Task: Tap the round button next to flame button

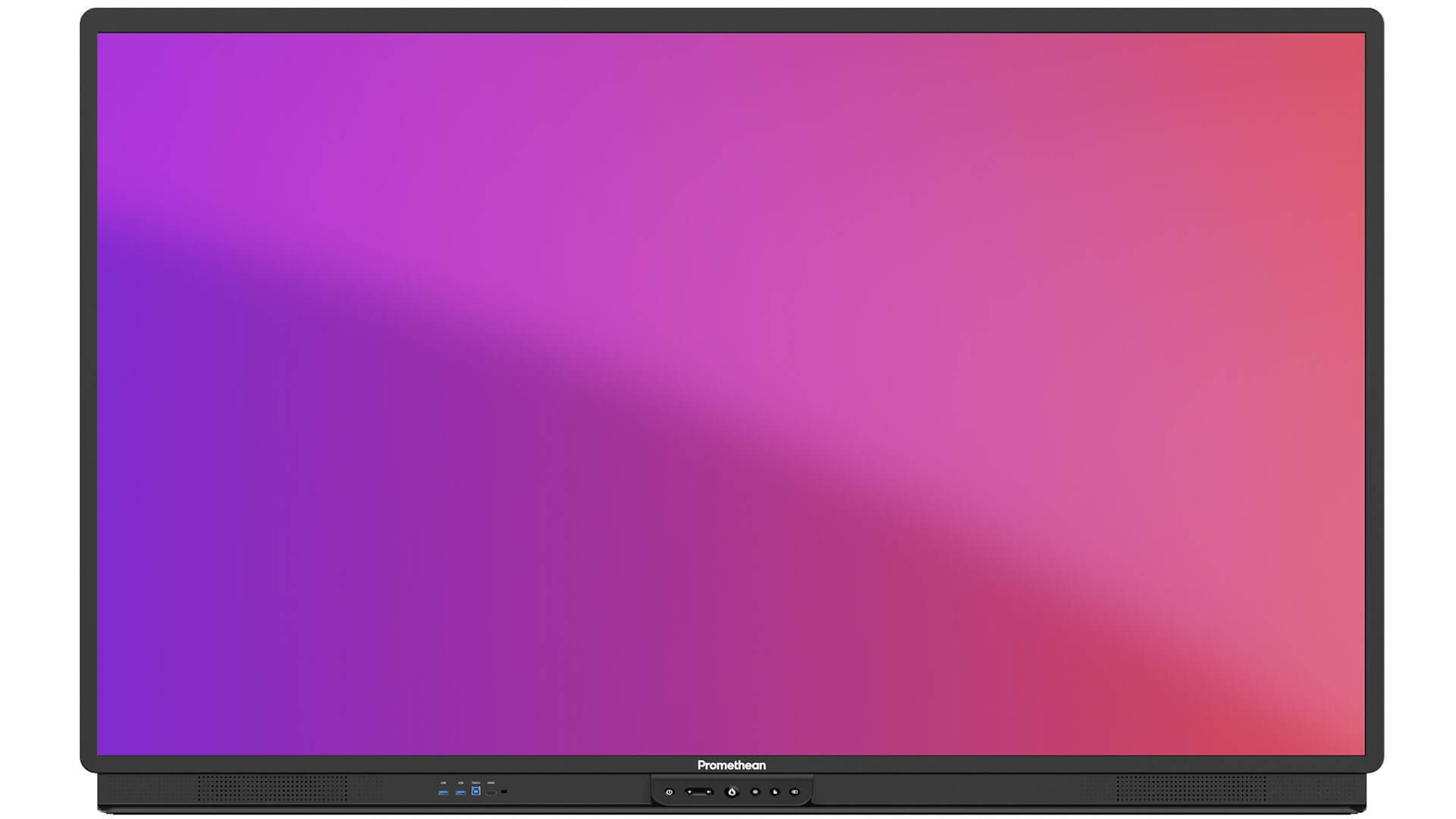Action: tap(755, 792)
